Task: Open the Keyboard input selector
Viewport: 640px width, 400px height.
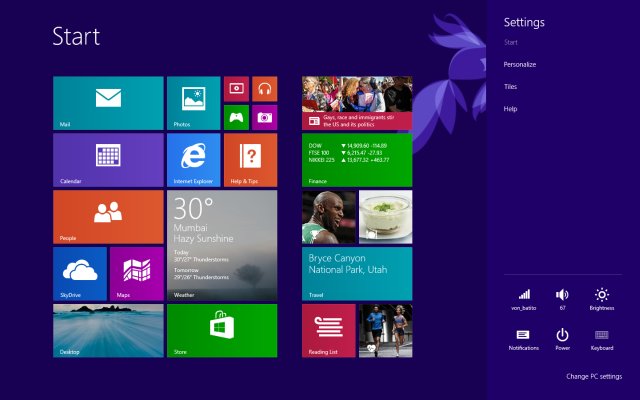Action: coord(601,338)
